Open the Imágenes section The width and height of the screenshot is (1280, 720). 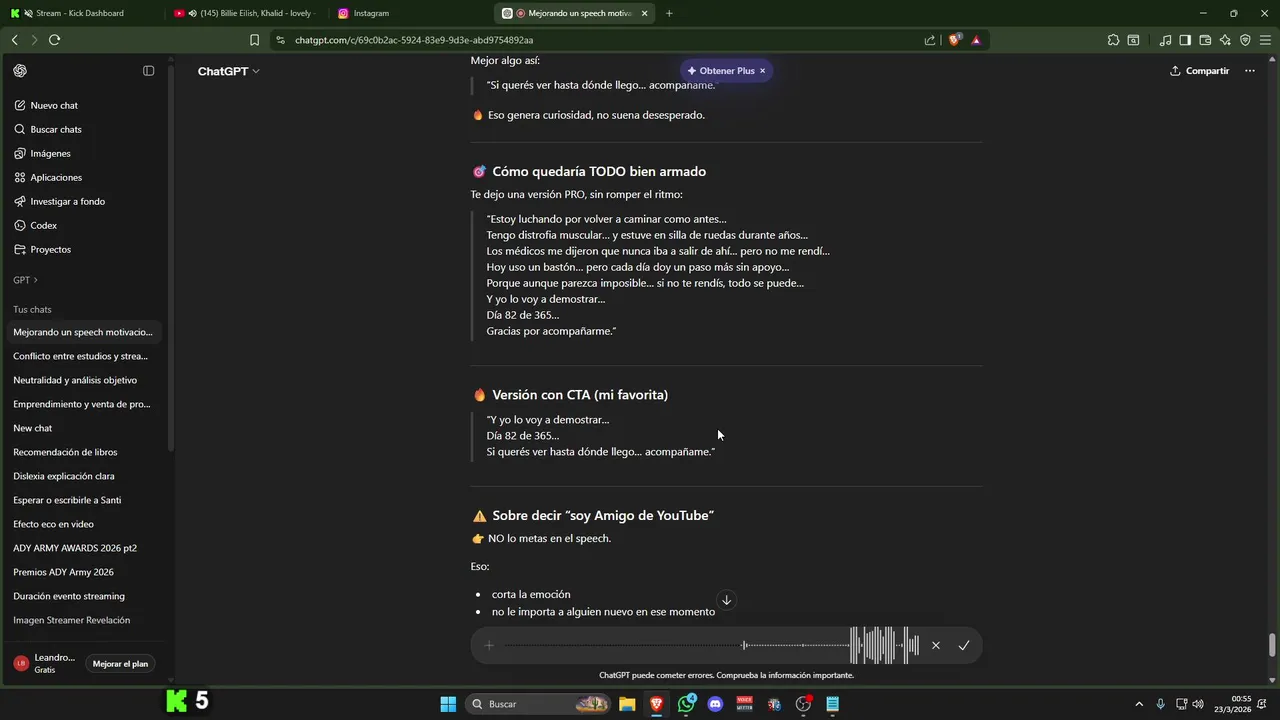click(50, 153)
